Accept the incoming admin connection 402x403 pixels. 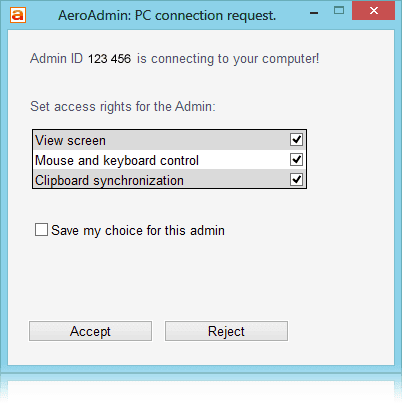90,331
